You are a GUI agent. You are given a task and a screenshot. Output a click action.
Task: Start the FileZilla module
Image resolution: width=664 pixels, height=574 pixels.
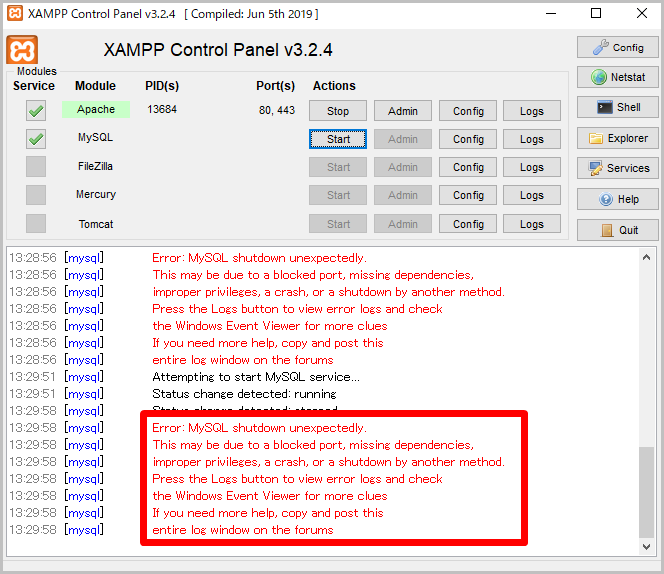338,167
